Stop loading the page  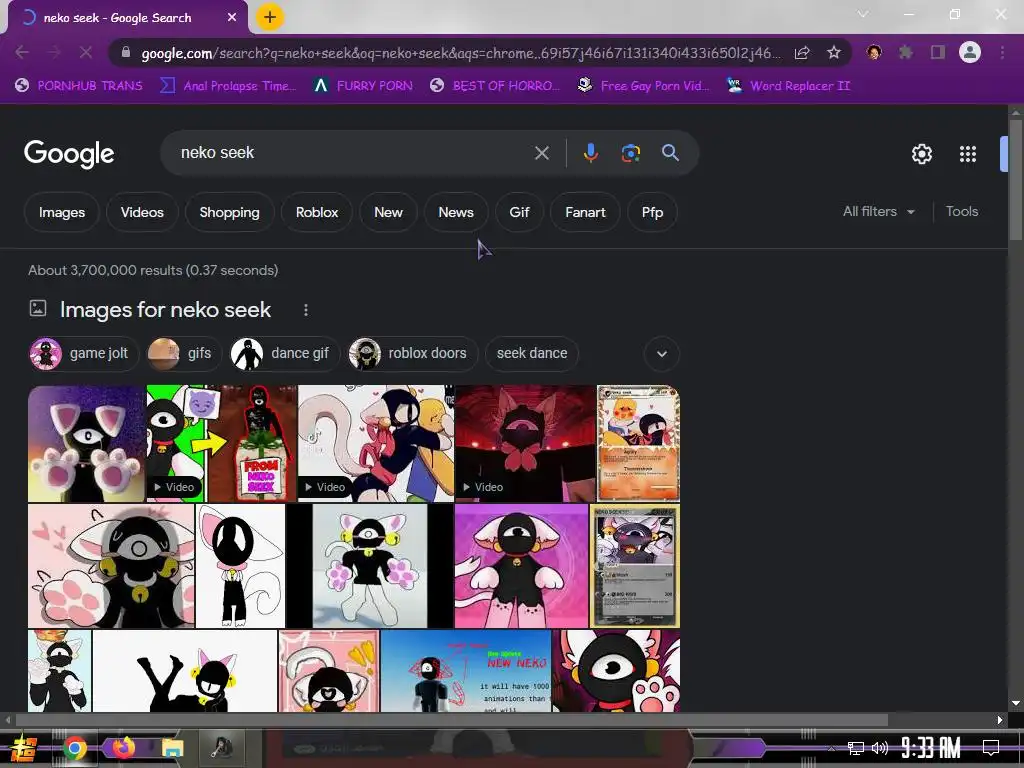click(x=86, y=52)
